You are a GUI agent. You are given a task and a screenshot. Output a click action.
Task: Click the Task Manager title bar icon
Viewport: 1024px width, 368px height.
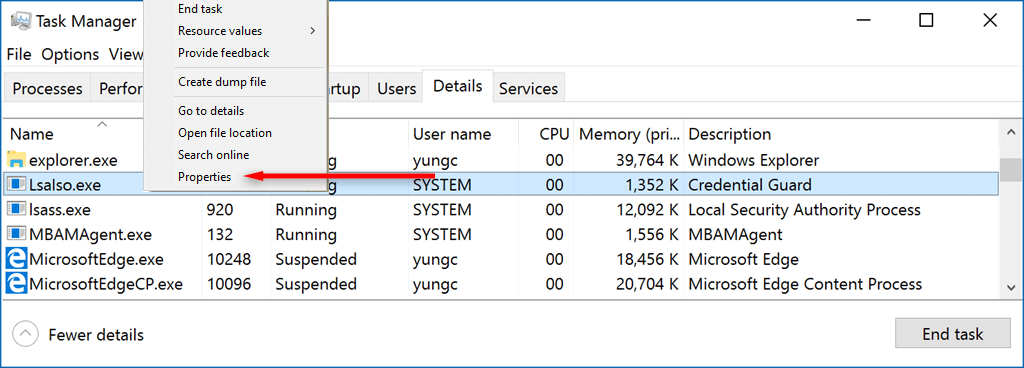(21, 22)
